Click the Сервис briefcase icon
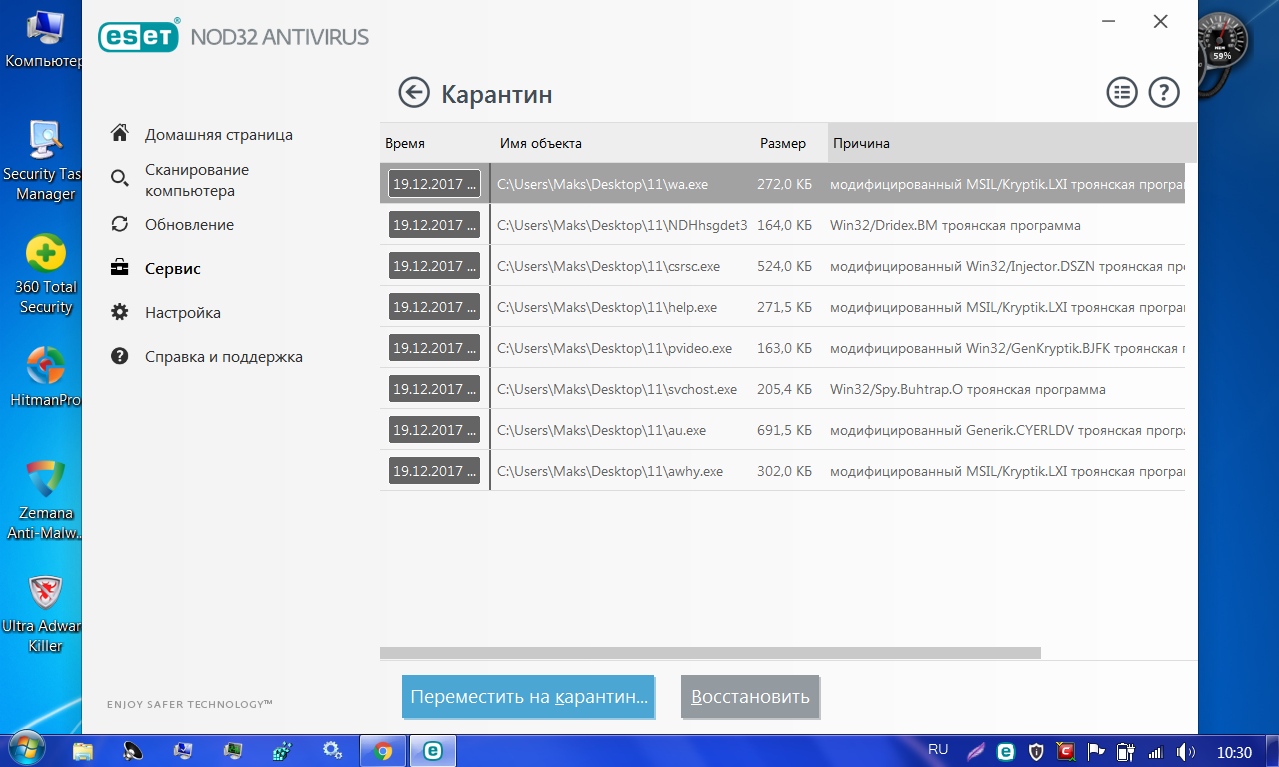 (x=120, y=268)
